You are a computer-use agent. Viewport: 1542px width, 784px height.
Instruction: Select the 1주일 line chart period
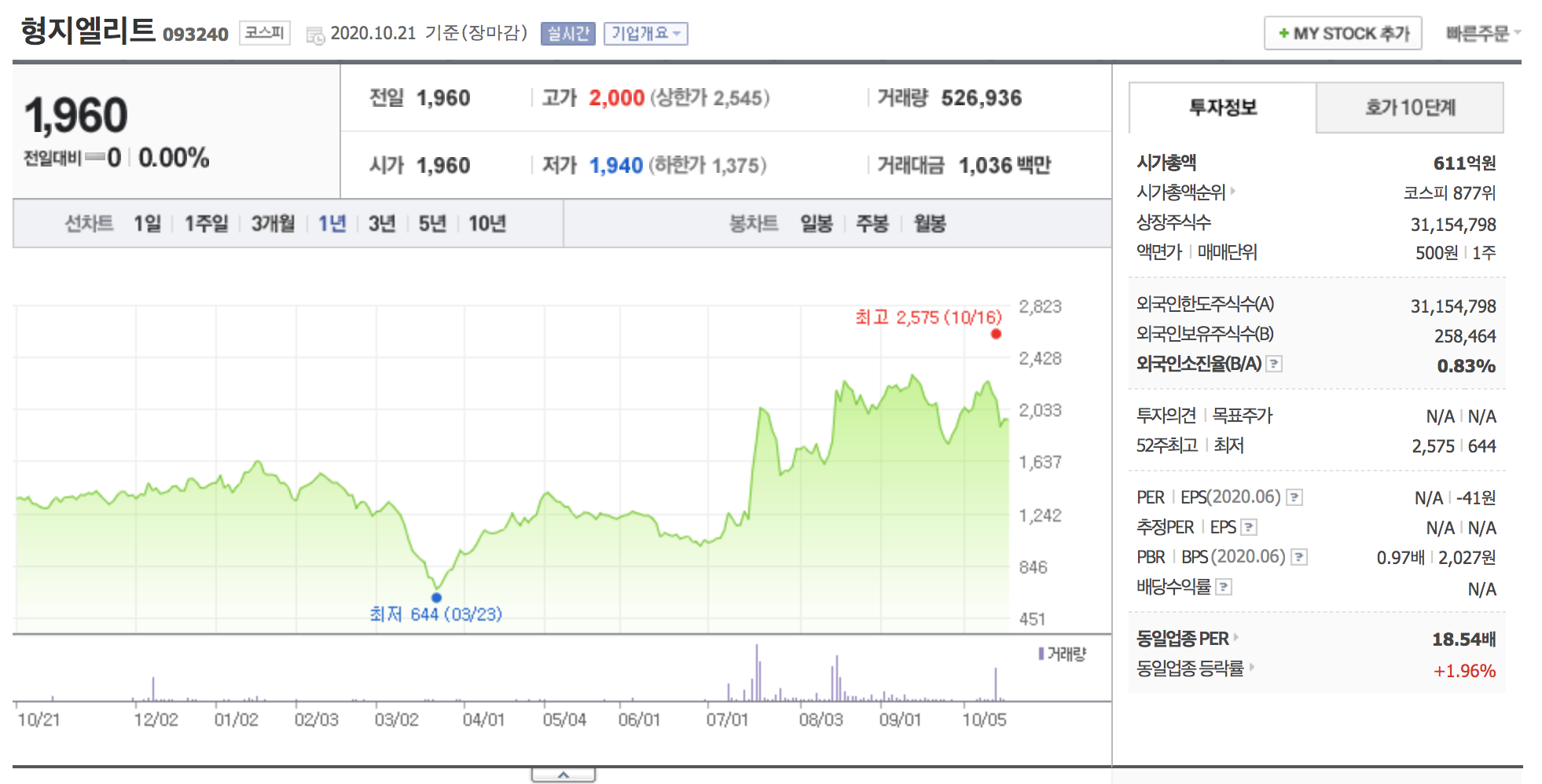click(x=206, y=224)
